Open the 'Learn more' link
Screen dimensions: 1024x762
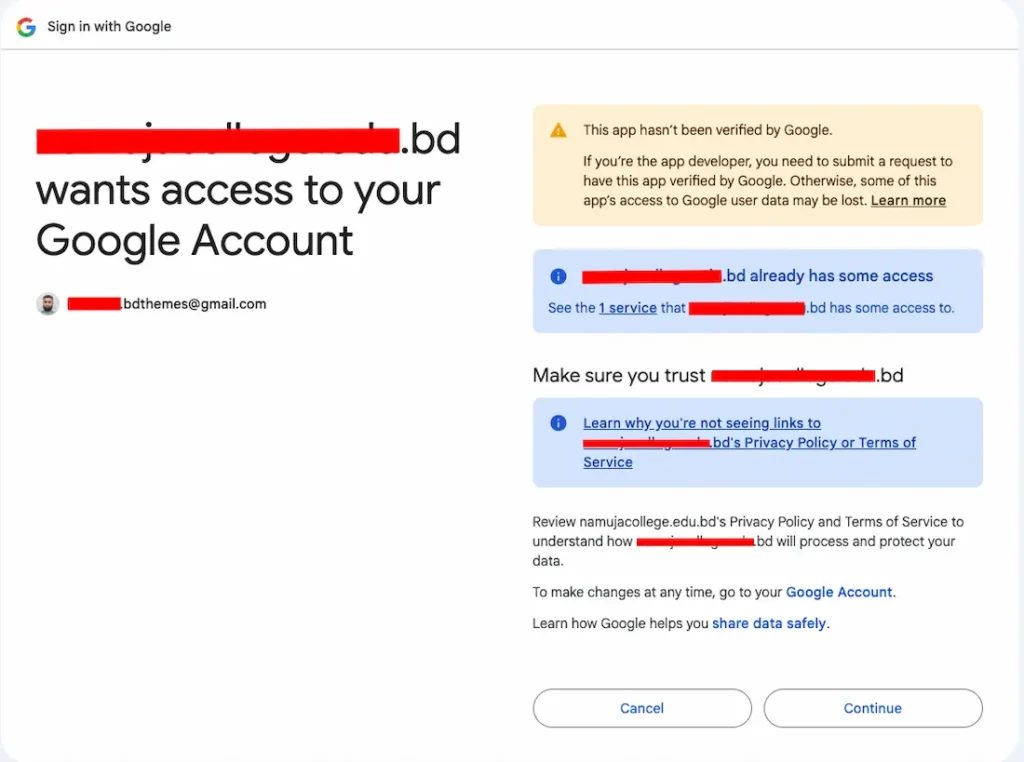click(x=908, y=201)
